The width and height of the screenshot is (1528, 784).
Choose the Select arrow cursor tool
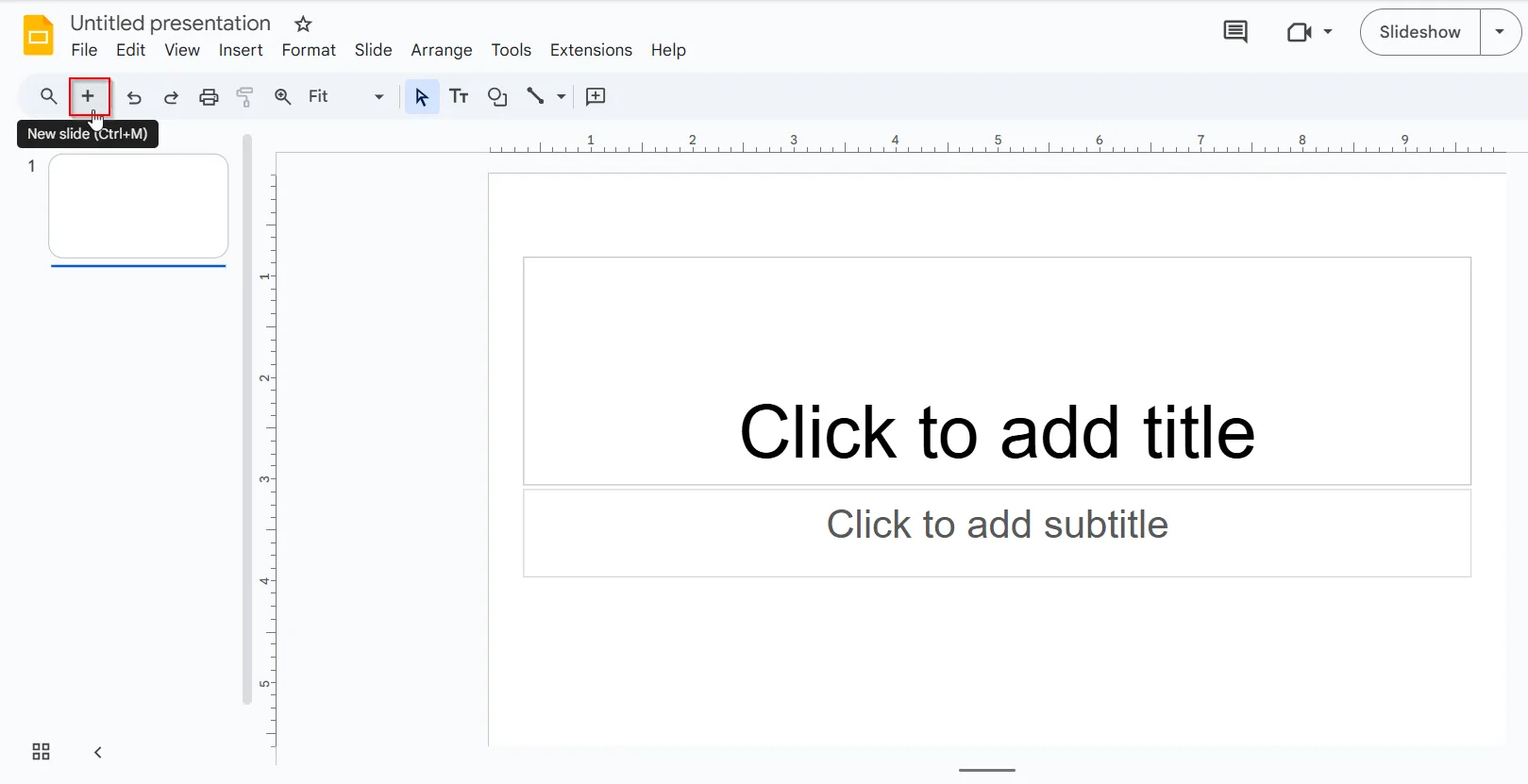[x=422, y=96]
